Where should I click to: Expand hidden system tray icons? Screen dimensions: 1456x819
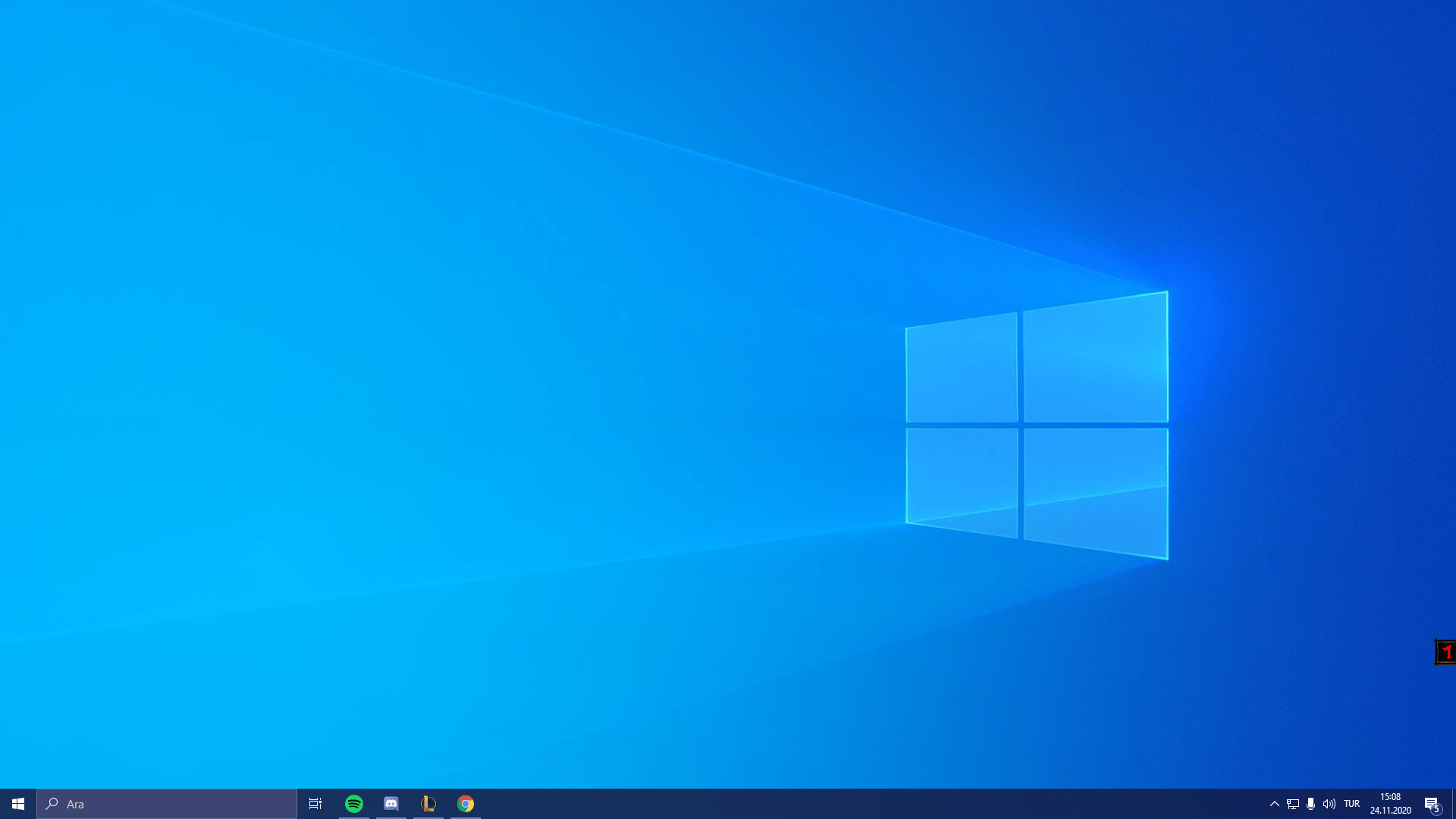tap(1275, 804)
